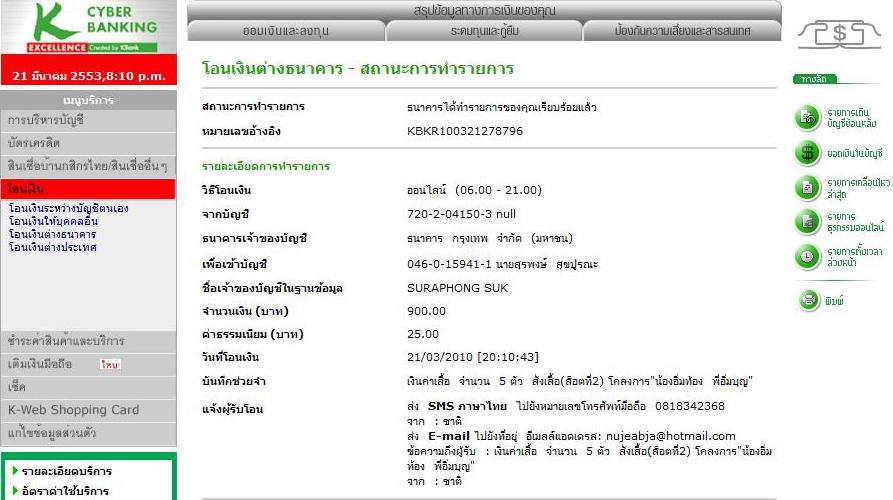Click the scheduled transactions clock icon

point(808,256)
